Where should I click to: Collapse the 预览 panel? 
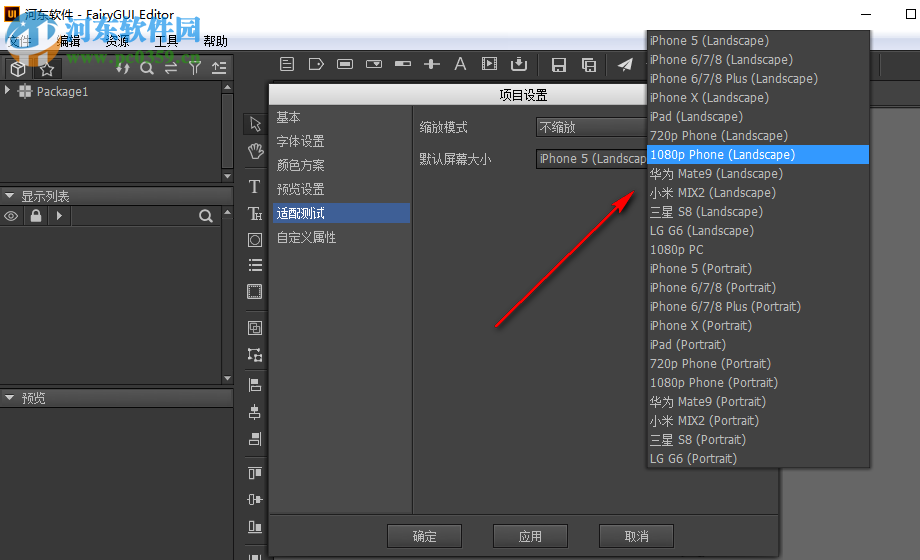pos(9,397)
